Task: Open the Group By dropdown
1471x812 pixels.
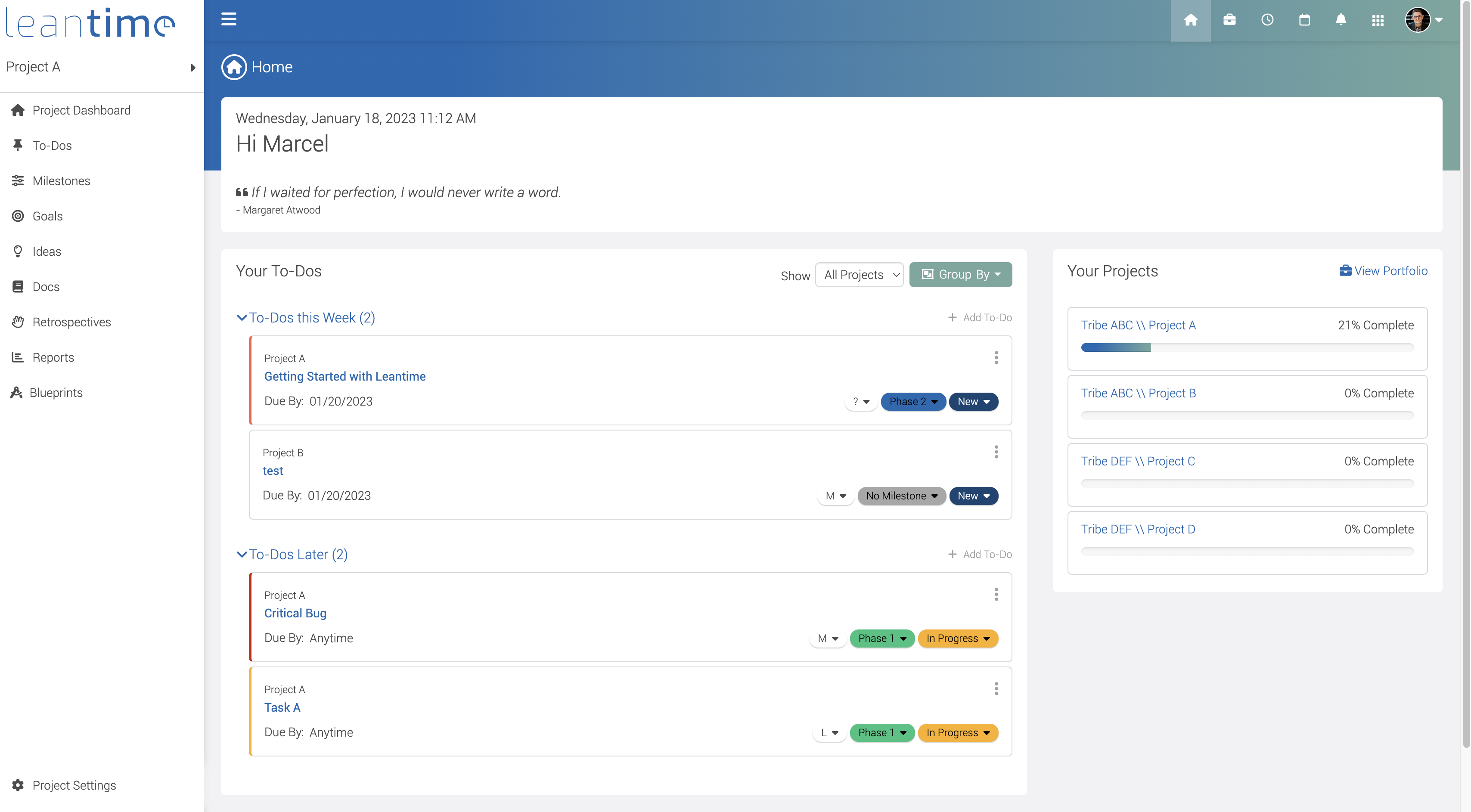Action: click(x=960, y=275)
